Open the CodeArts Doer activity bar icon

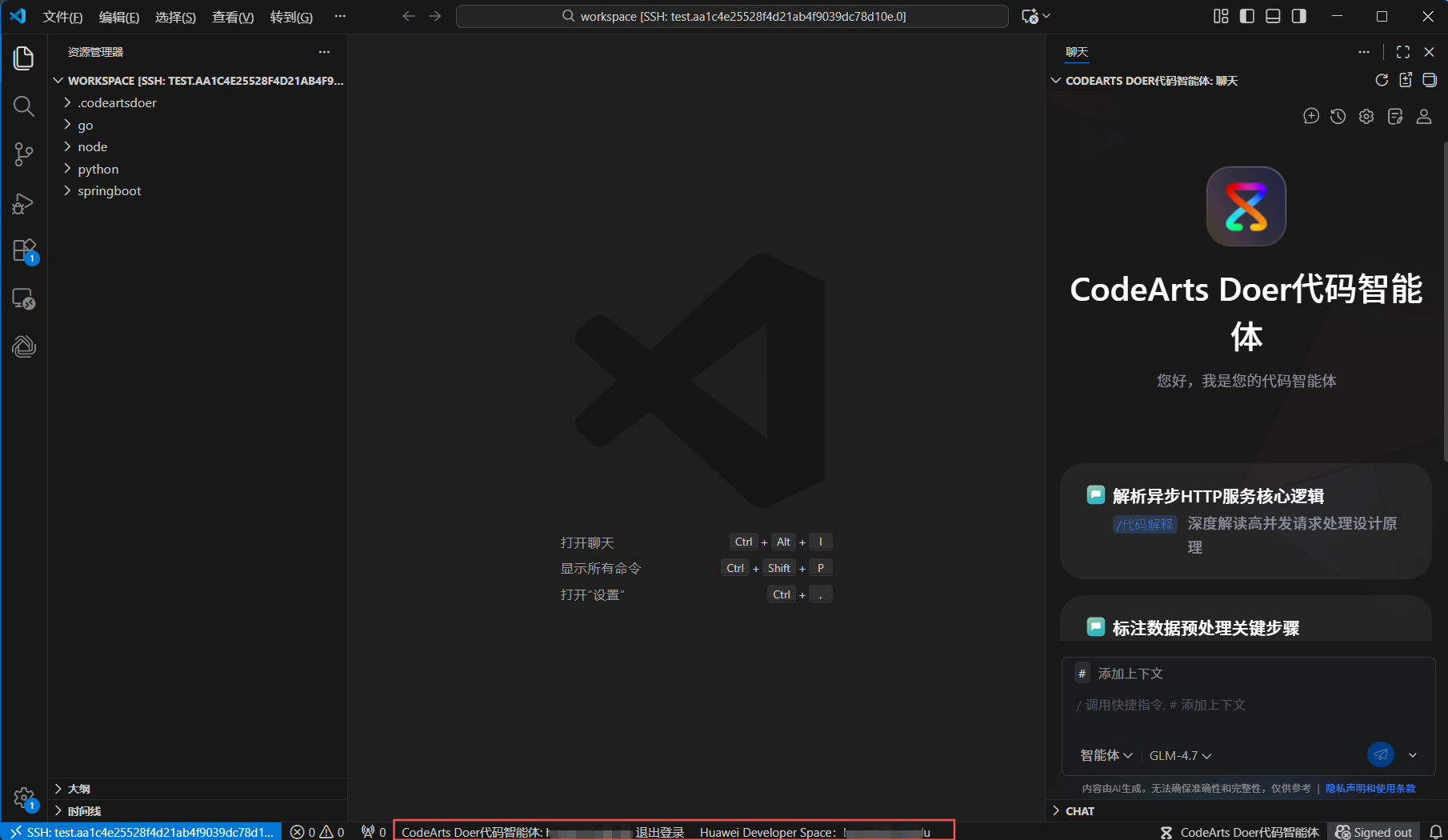coord(24,346)
